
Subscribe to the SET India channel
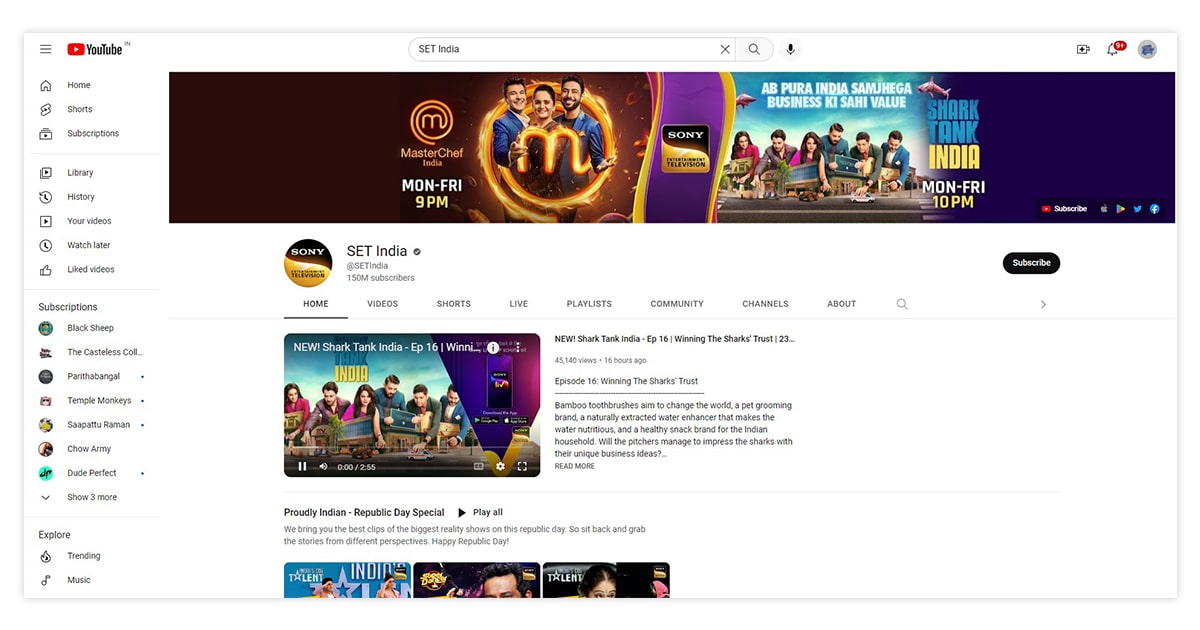1031,263
